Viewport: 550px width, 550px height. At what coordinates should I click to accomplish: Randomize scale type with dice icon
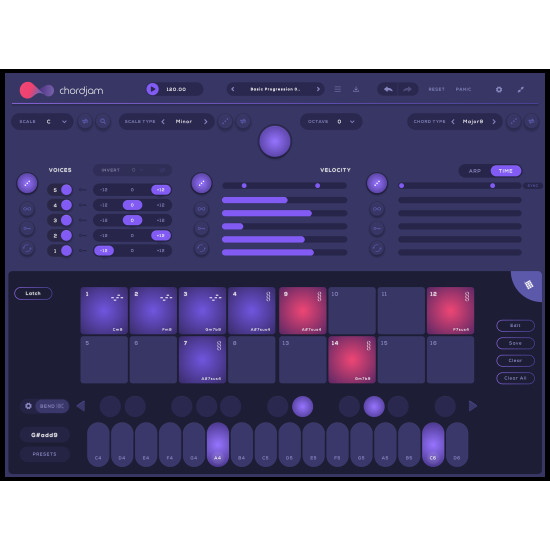point(225,121)
